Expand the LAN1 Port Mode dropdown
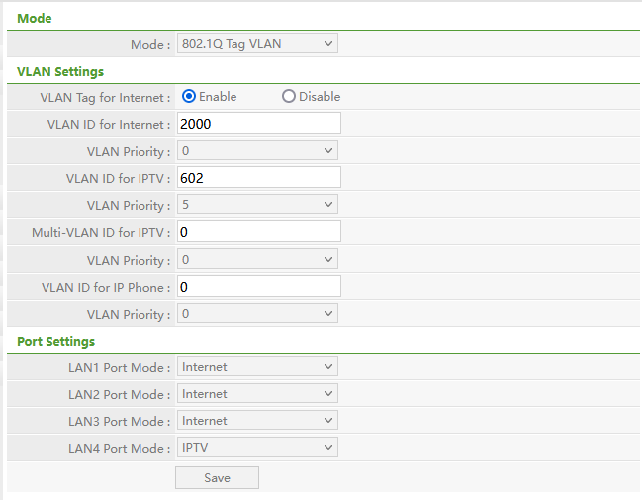The width and height of the screenshot is (642, 504). pyautogui.click(x=257, y=367)
